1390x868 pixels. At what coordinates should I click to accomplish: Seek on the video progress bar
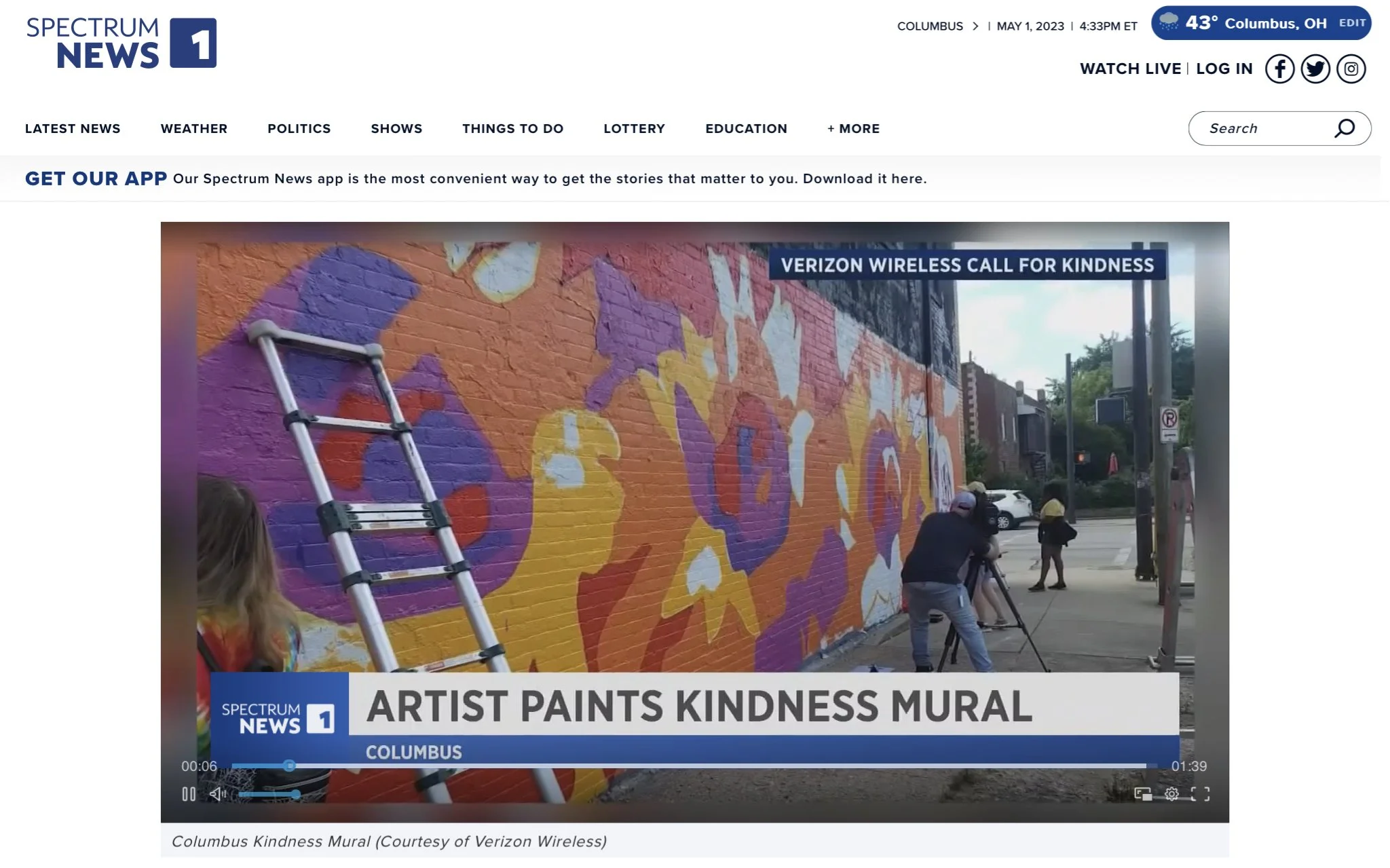pyautogui.click(x=679, y=766)
